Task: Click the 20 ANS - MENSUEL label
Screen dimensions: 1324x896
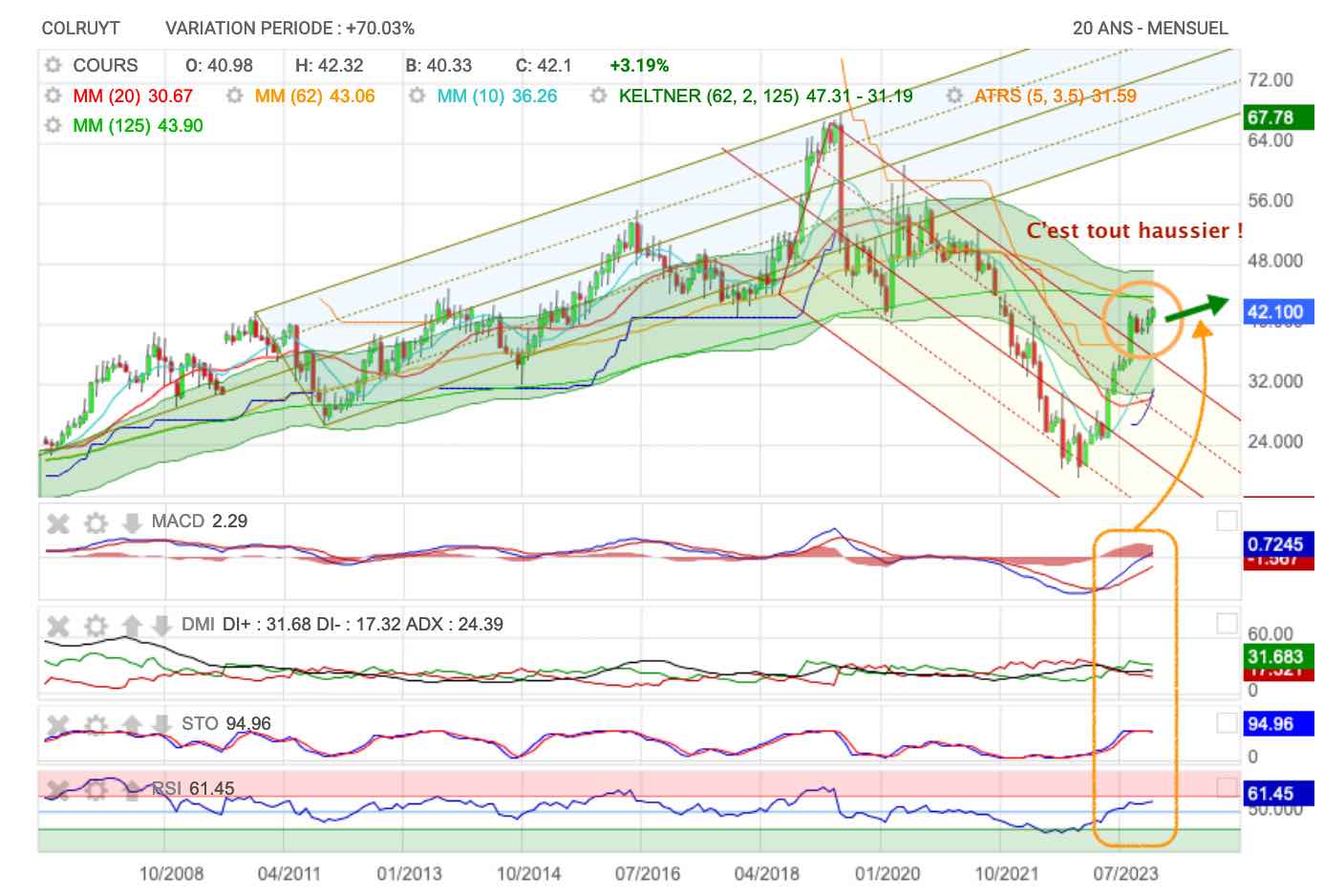Action: pyautogui.click(x=1150, y=29)
